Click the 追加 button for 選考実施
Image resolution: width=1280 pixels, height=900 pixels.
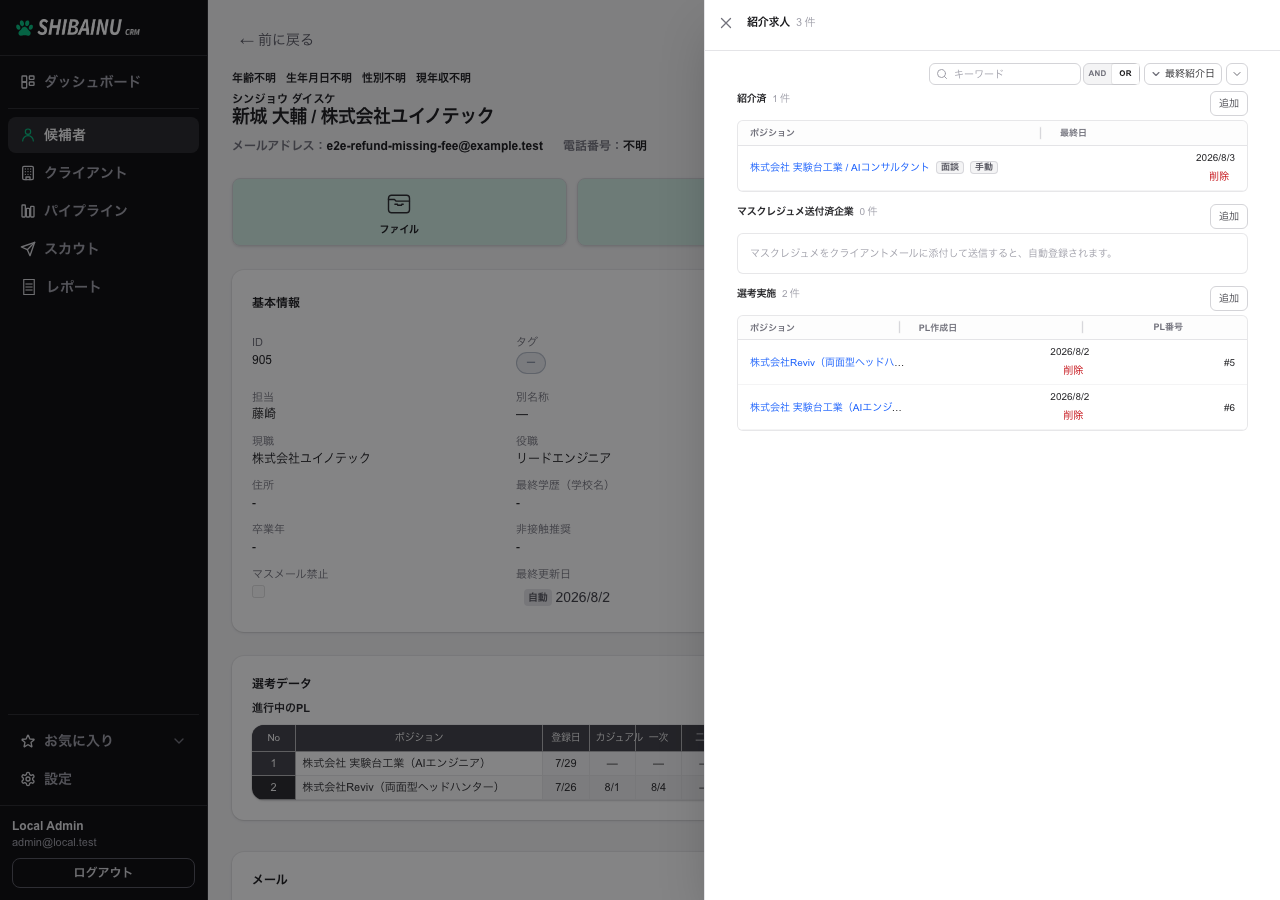click(x=1229, y=298)
